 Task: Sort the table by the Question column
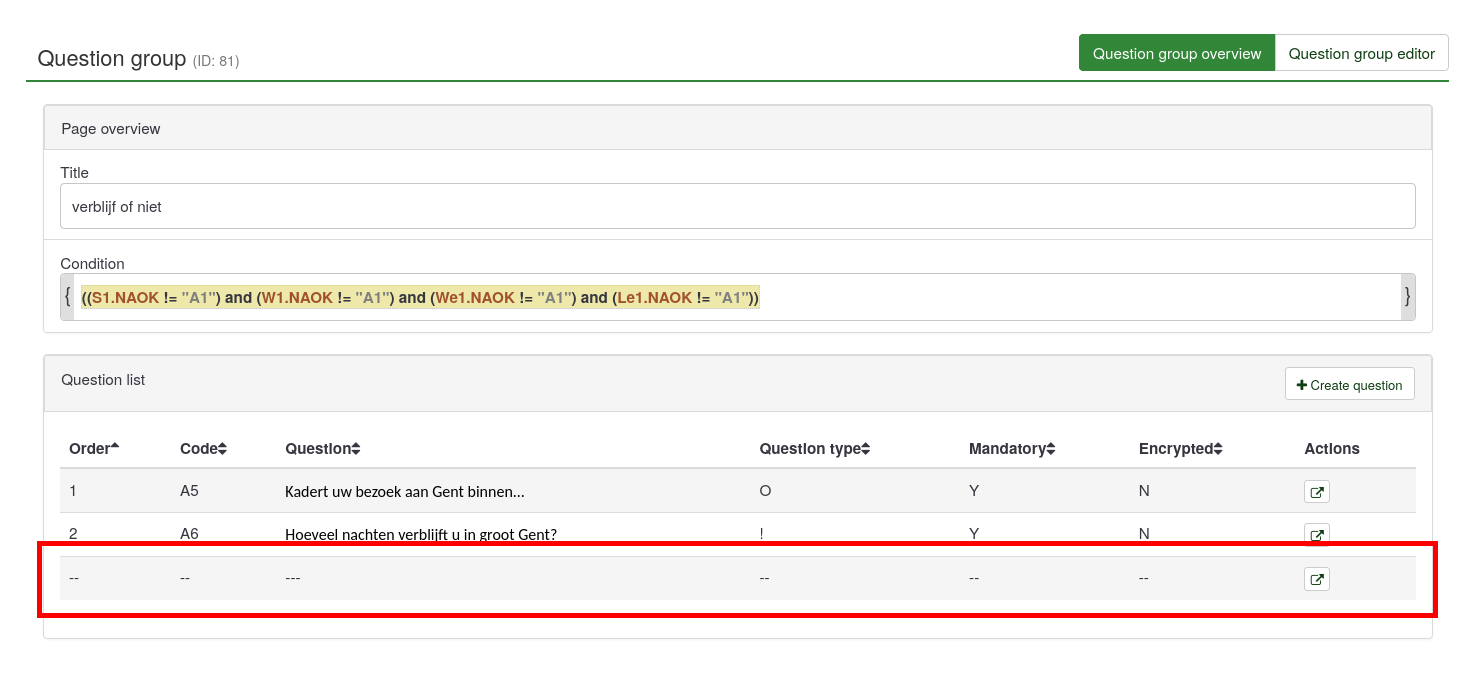click(x=355, y=450)
